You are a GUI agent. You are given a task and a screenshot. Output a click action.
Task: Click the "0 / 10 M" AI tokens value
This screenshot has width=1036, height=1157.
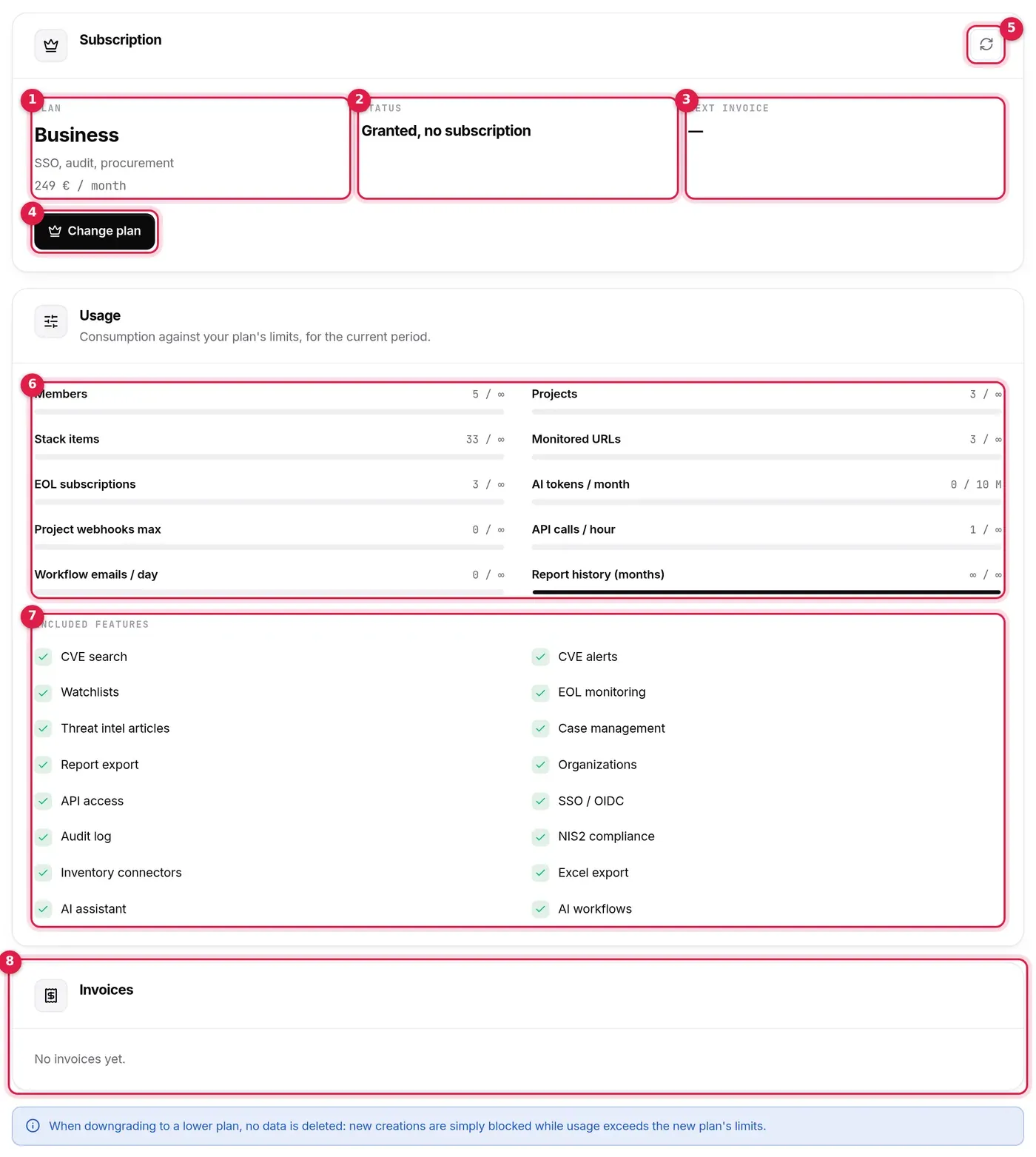(x=976, y=485)
